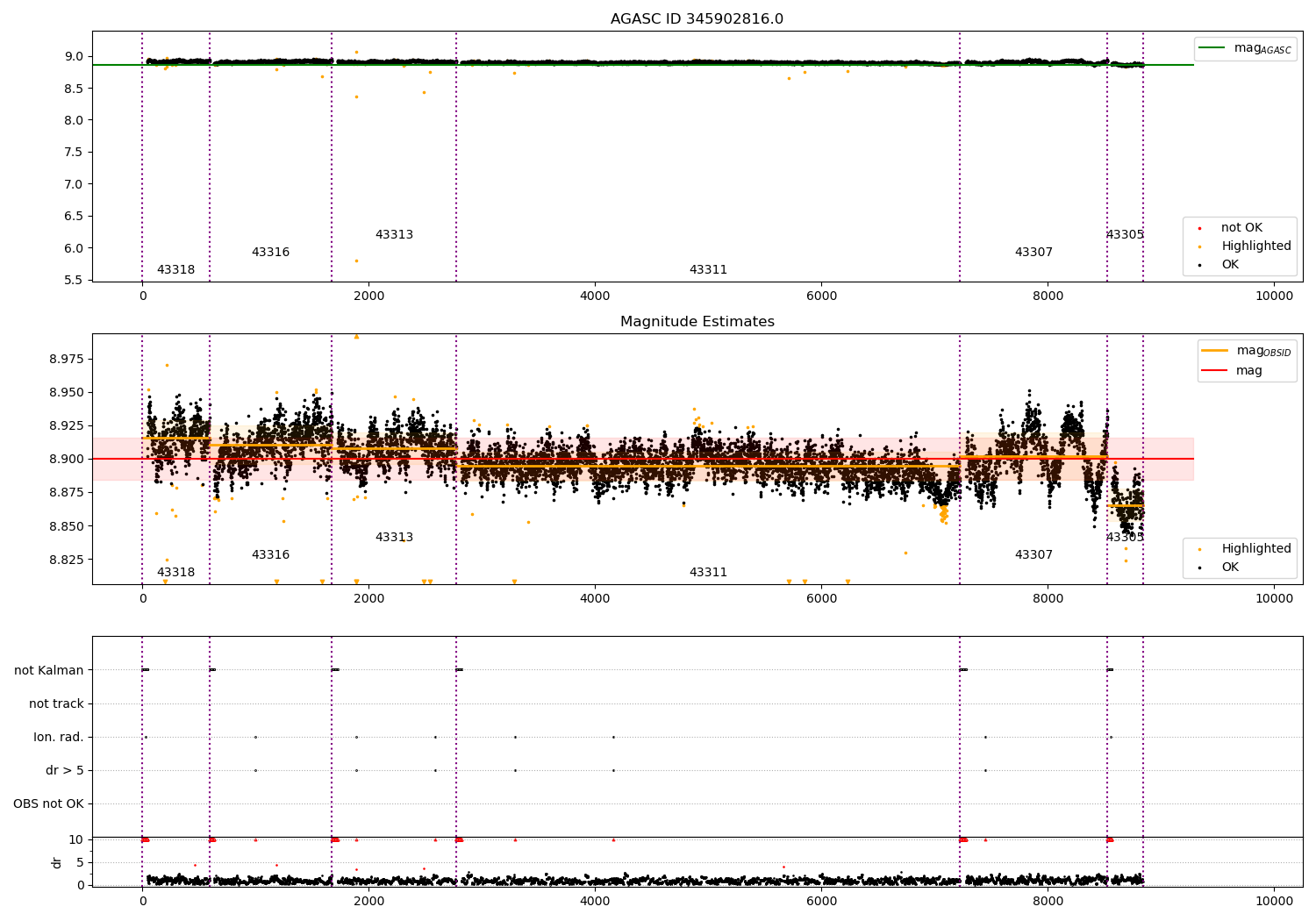Click 'OK' legend entry in the Magnitude Estimates plot
This screenshot has height=921, width=1316.
click(1230, 568)
